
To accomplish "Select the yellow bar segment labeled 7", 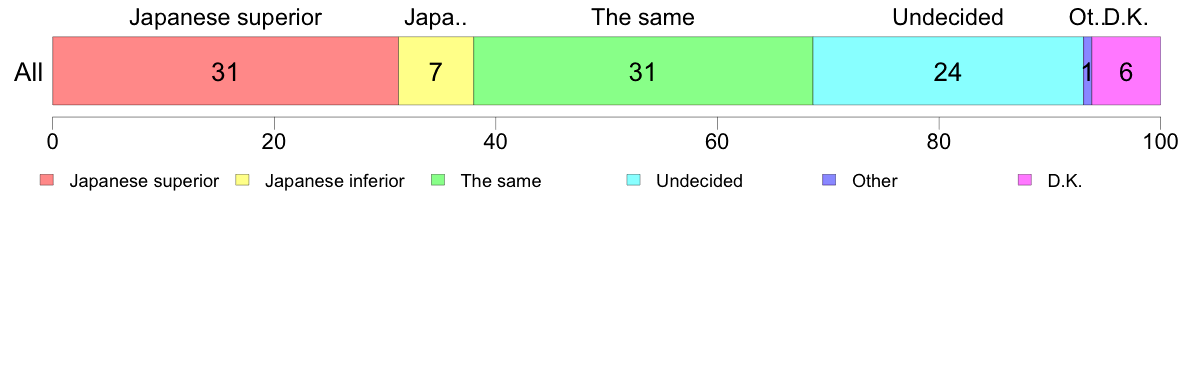I will (x=436, y=70).
